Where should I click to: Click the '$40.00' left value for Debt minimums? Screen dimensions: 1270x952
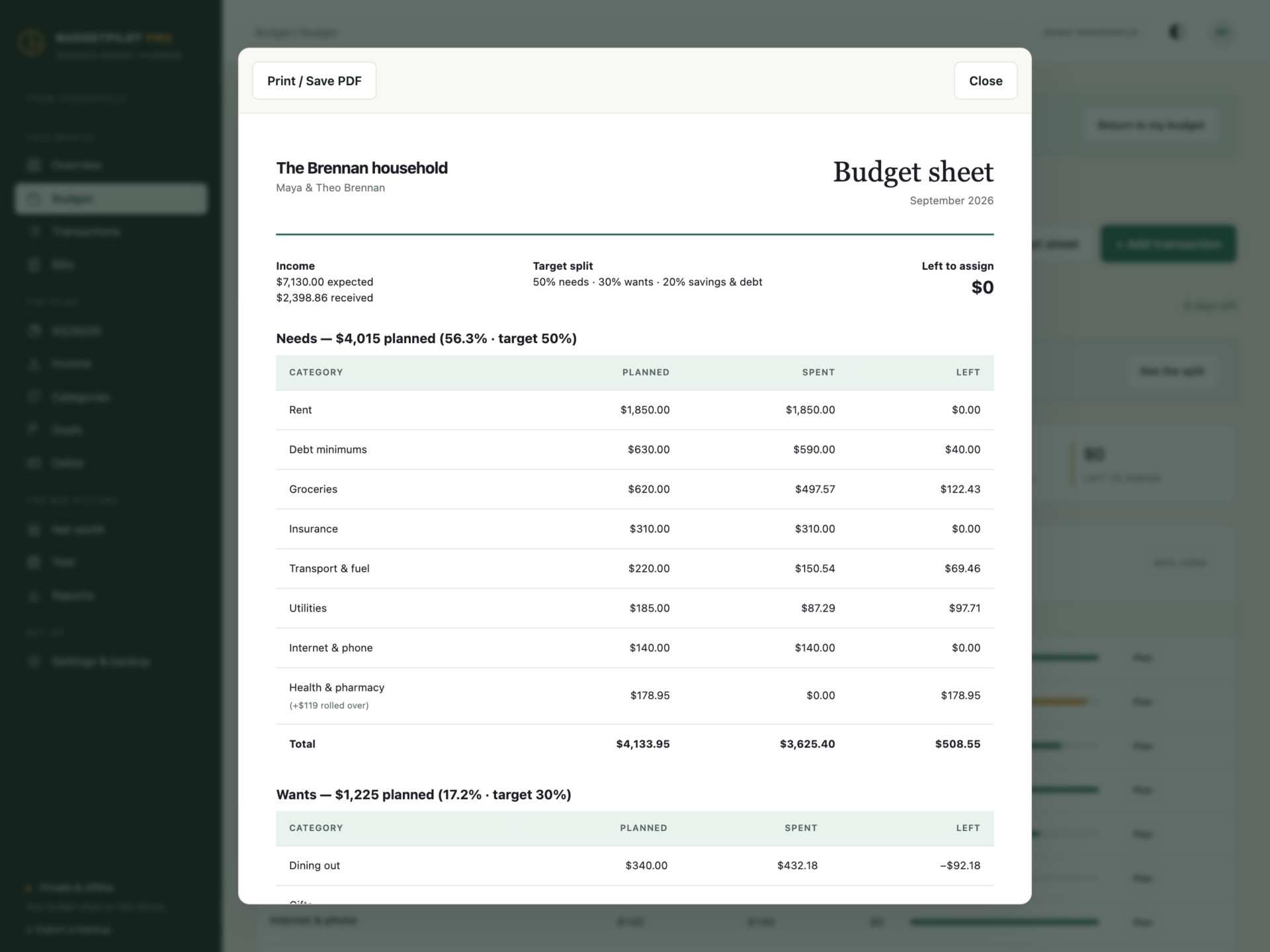962,450
